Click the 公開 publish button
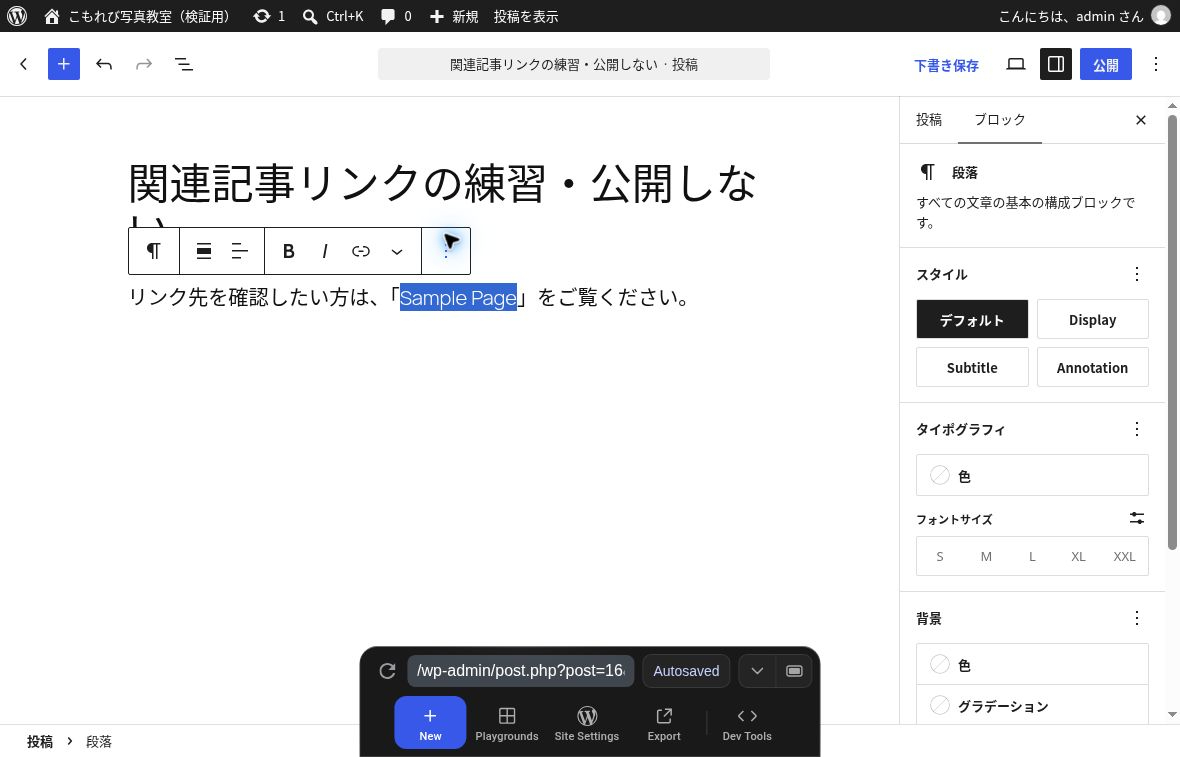 click(x=1105, y=64)
